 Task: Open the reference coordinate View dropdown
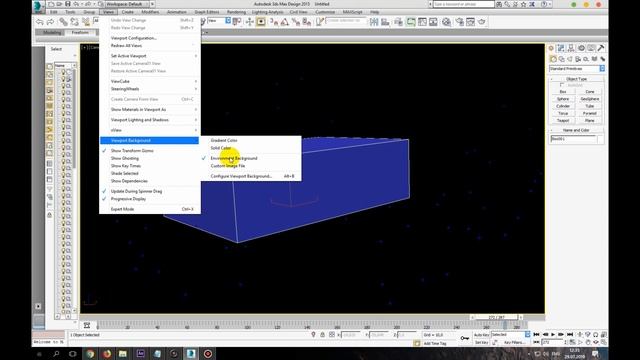tap(219, 21)
